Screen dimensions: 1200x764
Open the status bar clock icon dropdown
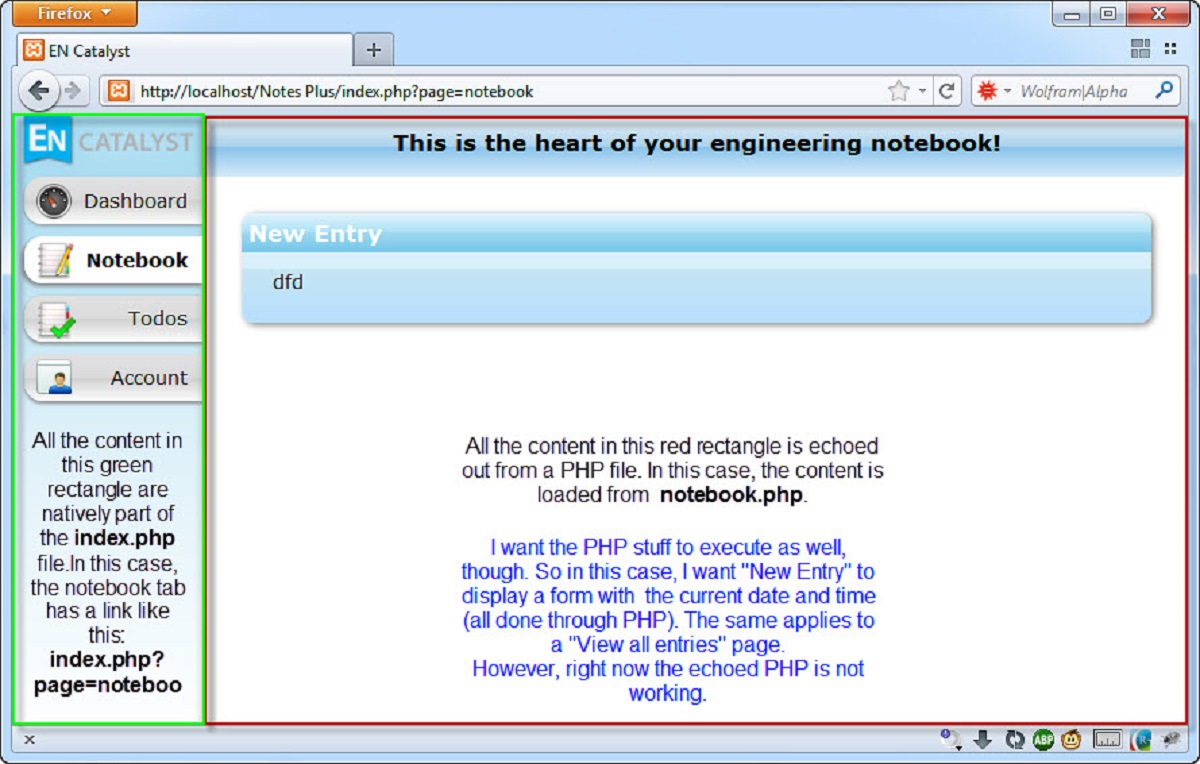tap(951, 740)
